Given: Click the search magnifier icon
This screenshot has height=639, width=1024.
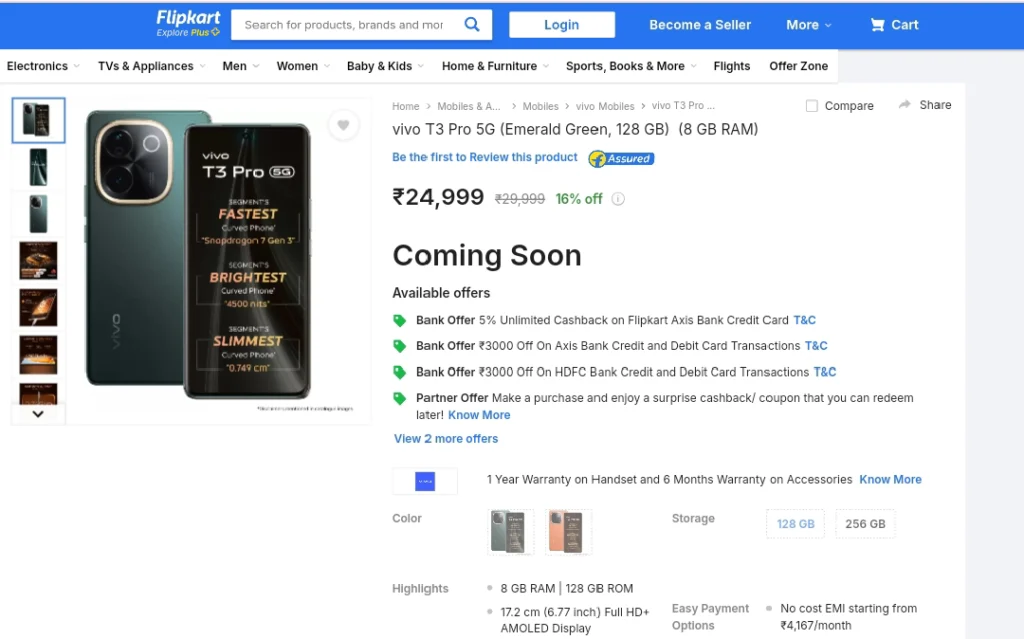Looking at the screenshot, I should (472, 25).
